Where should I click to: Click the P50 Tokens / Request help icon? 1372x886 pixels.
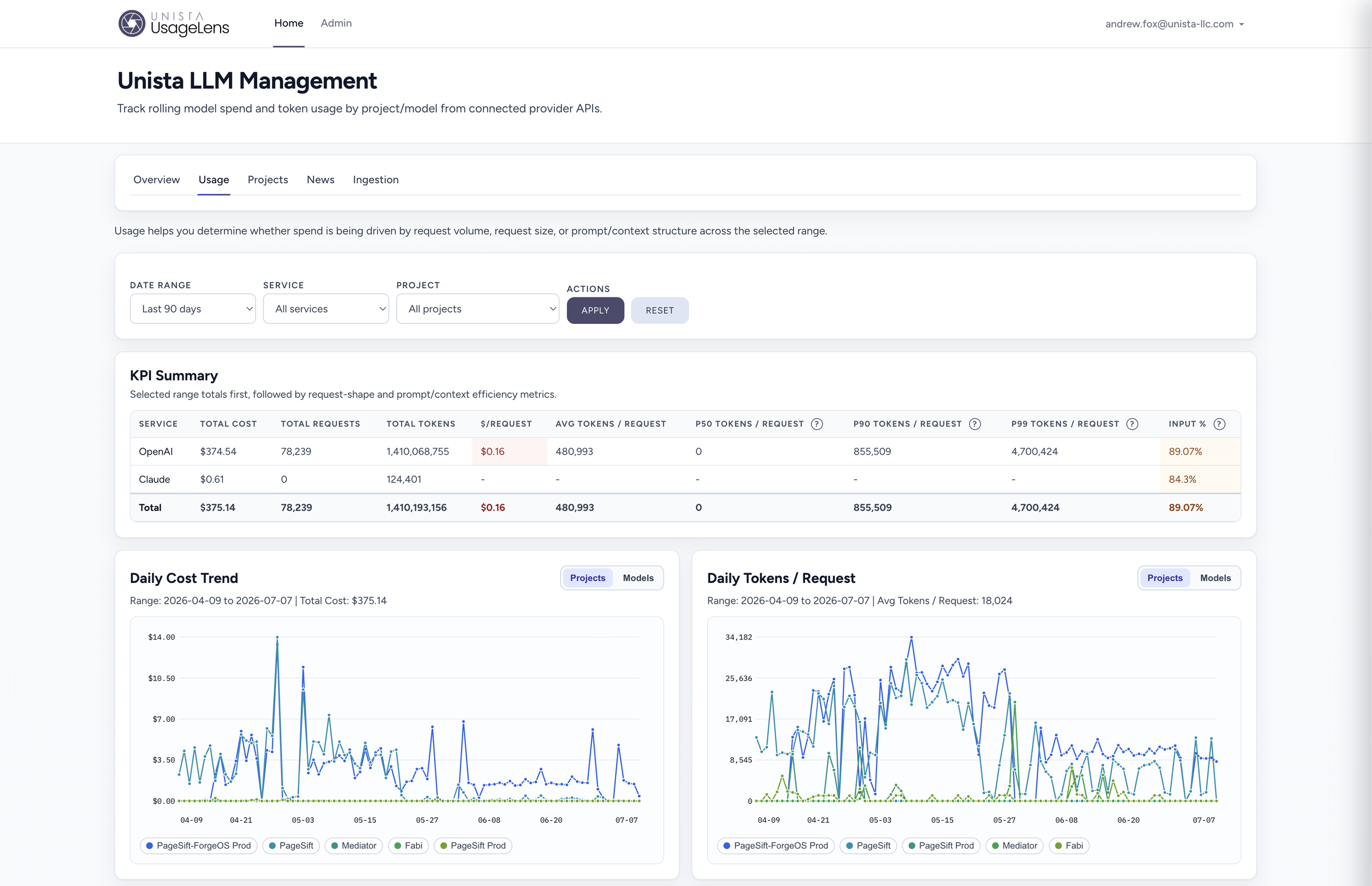[x=817, y=424]
